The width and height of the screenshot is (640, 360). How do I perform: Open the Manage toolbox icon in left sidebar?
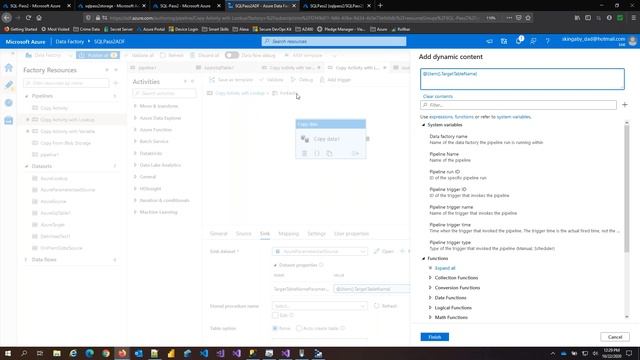9,120
